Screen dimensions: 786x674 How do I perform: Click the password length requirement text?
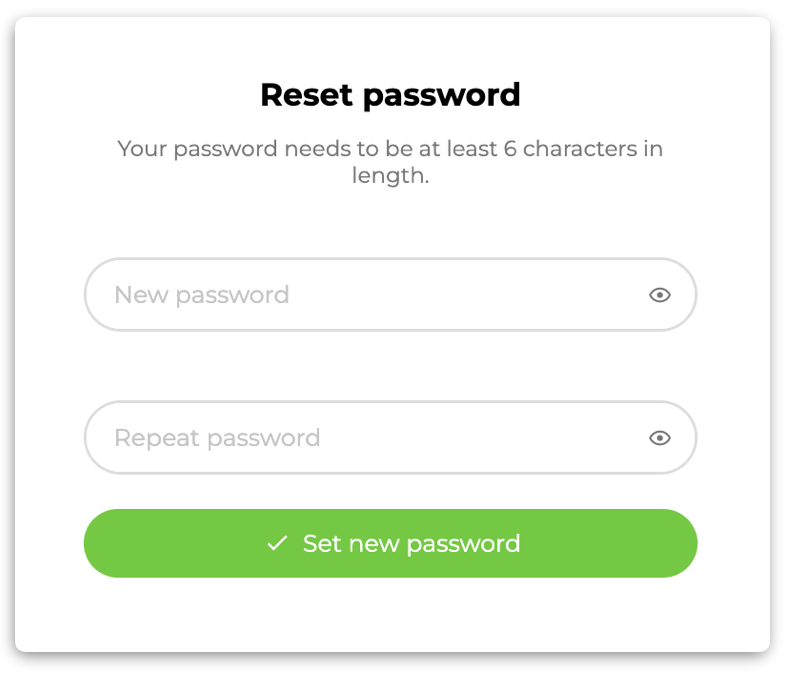(x=390, y=162)
